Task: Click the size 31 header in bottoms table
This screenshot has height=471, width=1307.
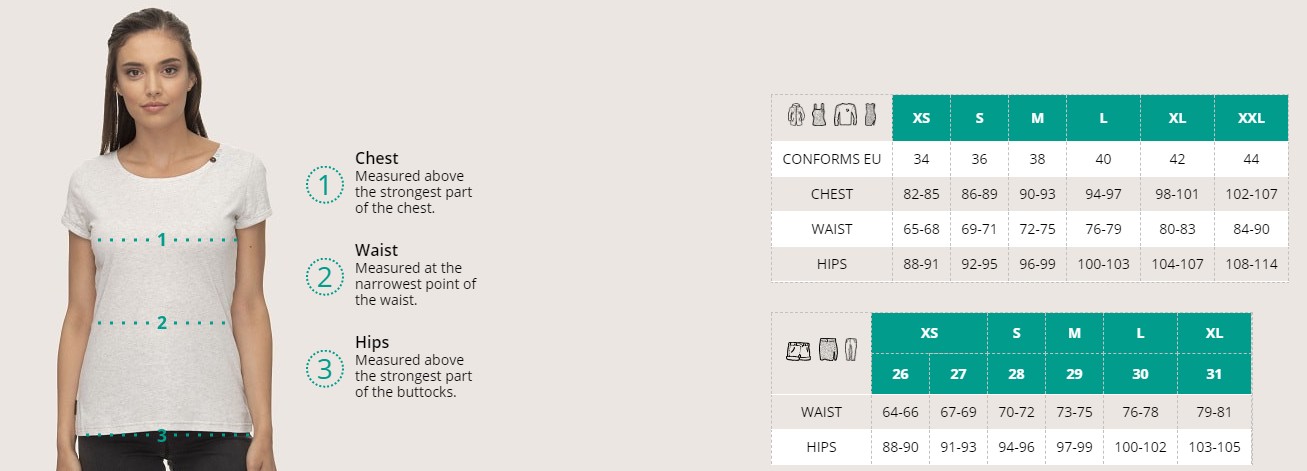Action: coord(1214,374)
